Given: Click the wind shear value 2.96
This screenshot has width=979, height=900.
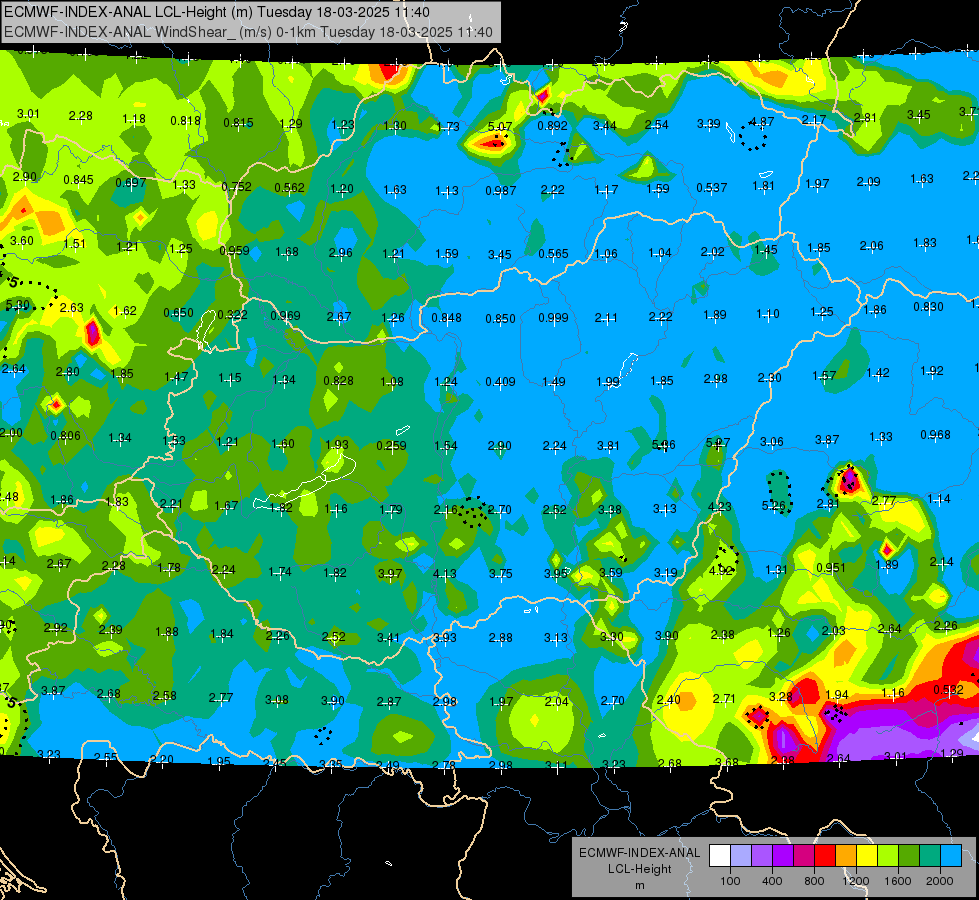Looking at the screenshot, I should tap(341, 252).
